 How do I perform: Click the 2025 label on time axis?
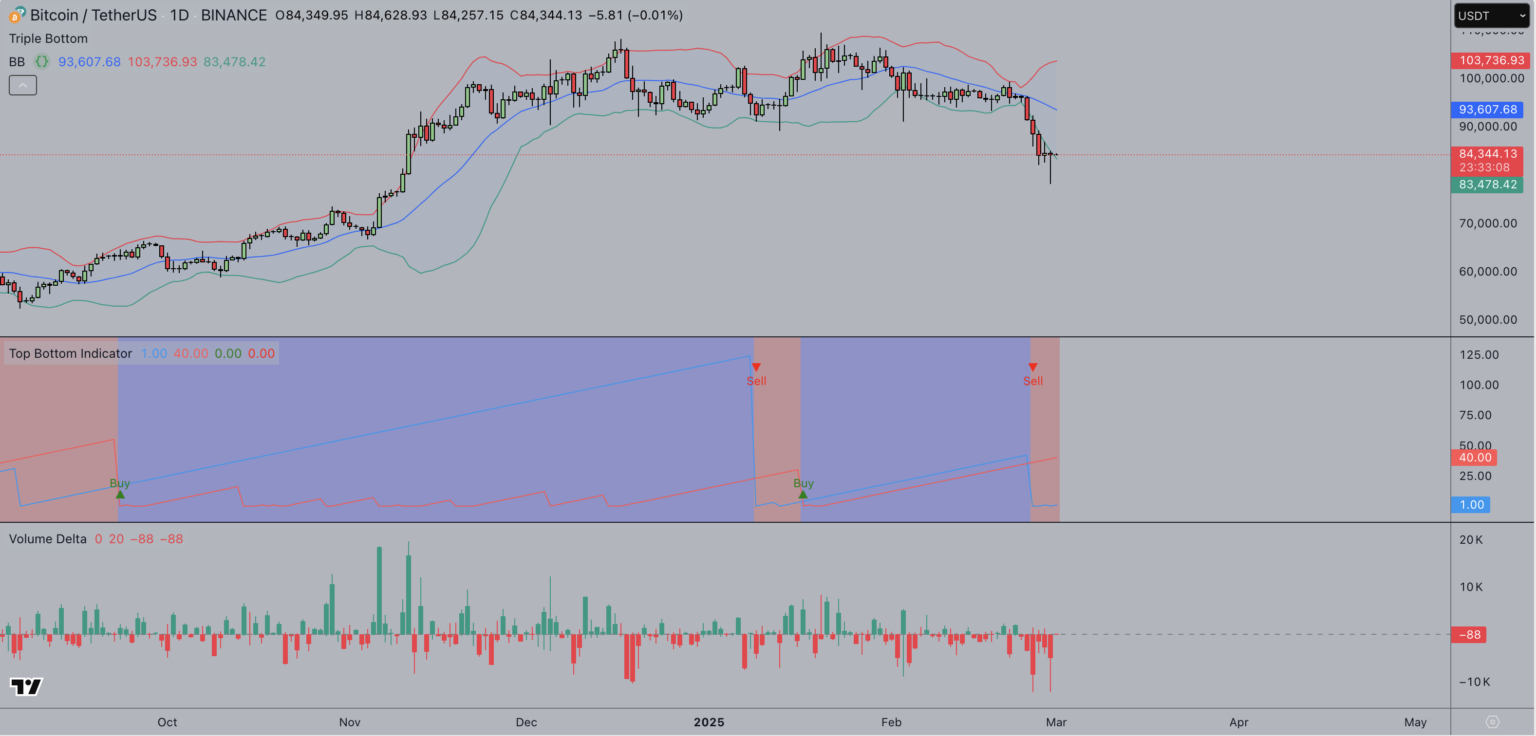709,722
